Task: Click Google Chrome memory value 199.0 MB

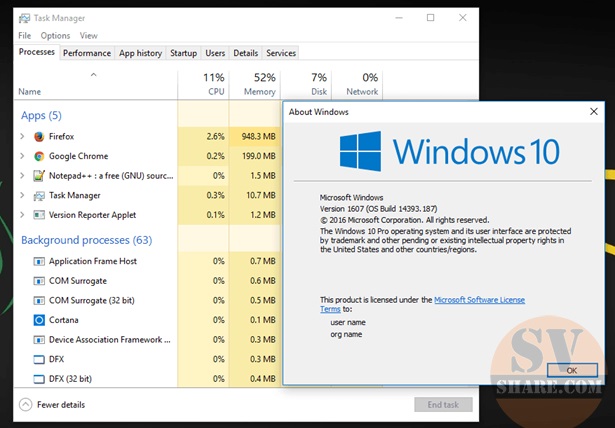Action: coord(258,156)
